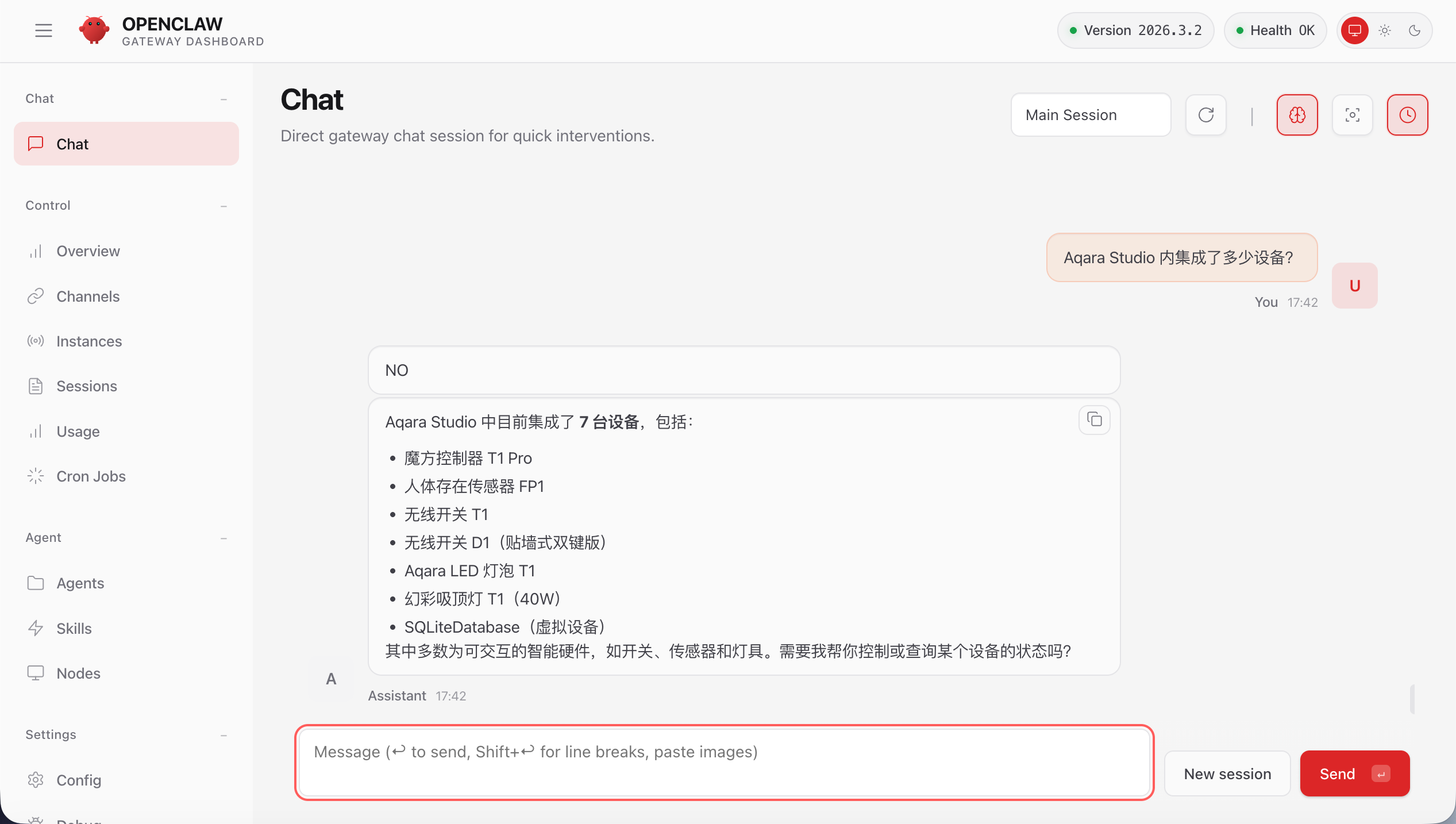Go to Cron Jobs page
Screen dimensions: 1456x824
point(91,476)
